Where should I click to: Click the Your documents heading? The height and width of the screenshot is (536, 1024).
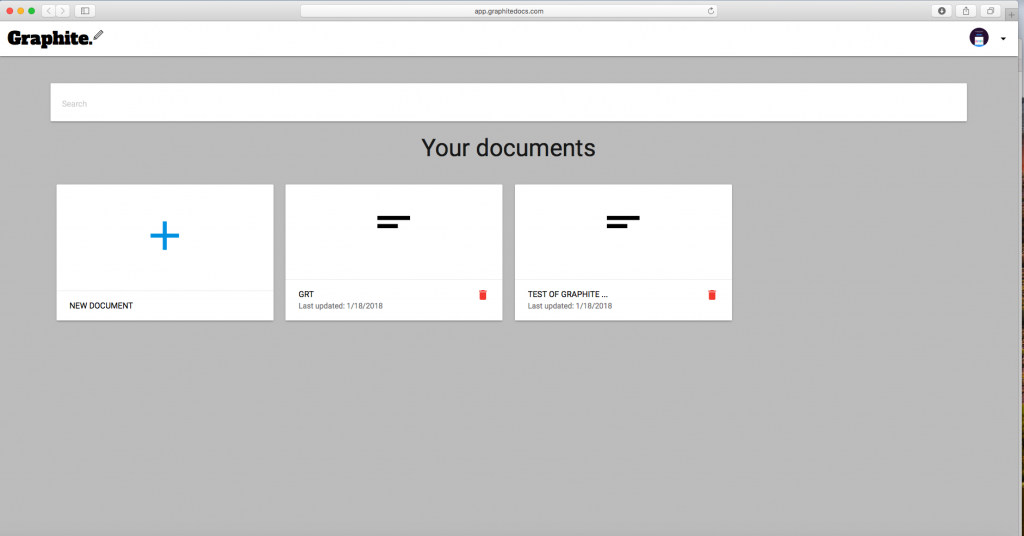(x=508, y=148)
